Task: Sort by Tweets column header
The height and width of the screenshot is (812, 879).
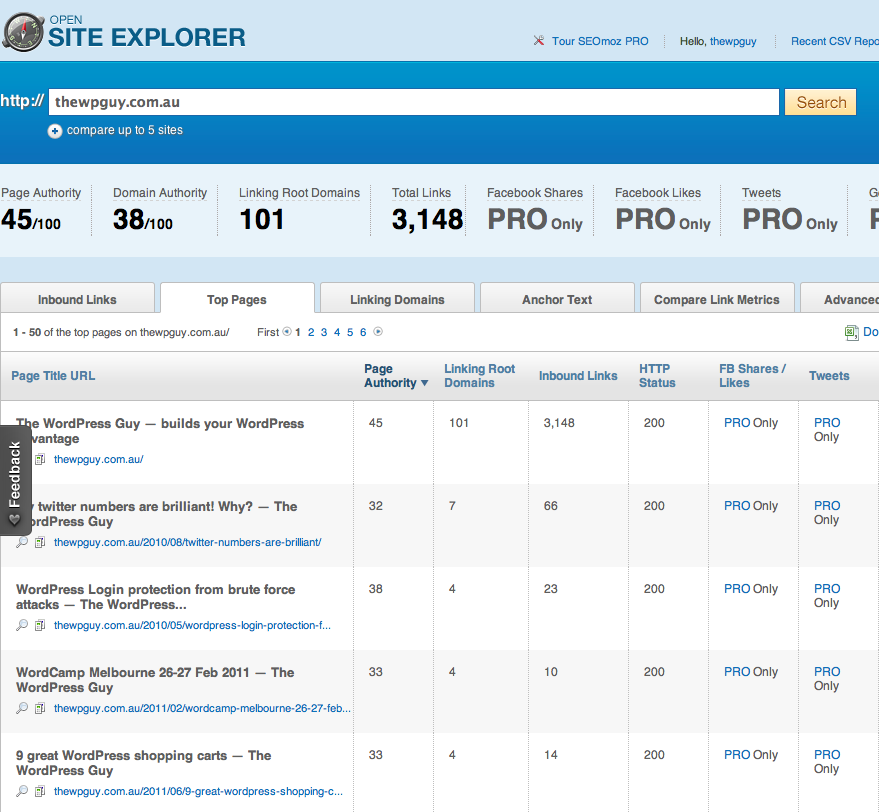Action: point(829,376)
